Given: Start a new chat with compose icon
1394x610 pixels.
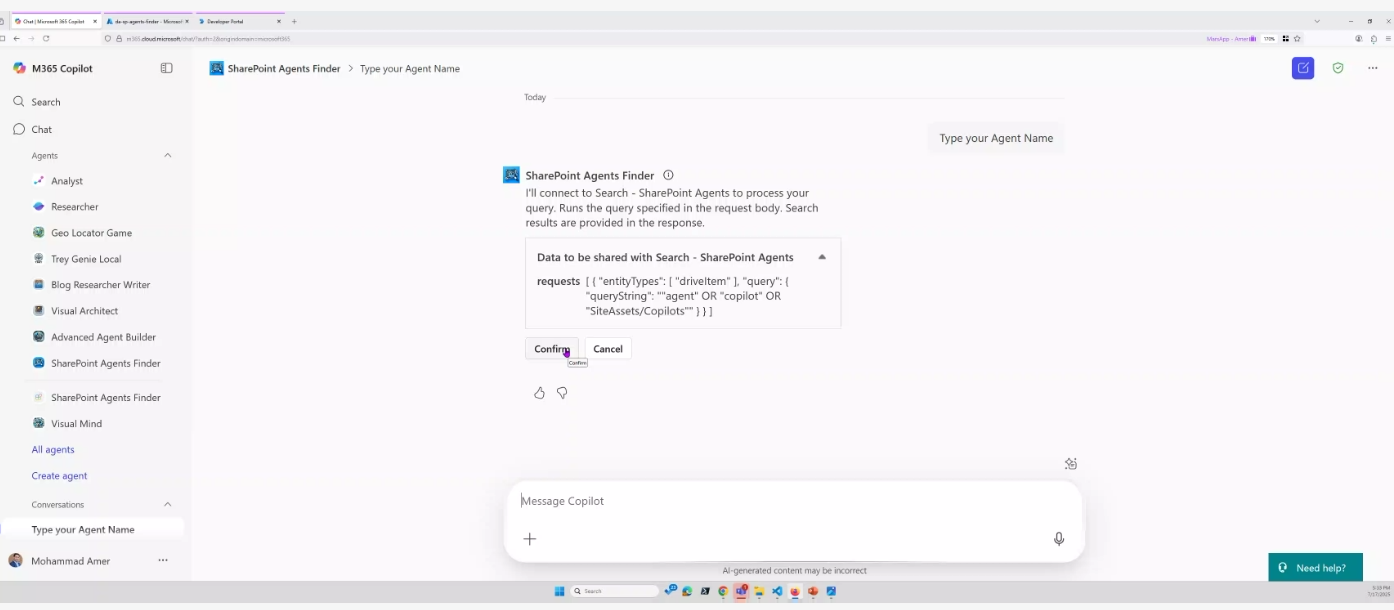Looking at the screenshot, I should (x=1302, y=68).
